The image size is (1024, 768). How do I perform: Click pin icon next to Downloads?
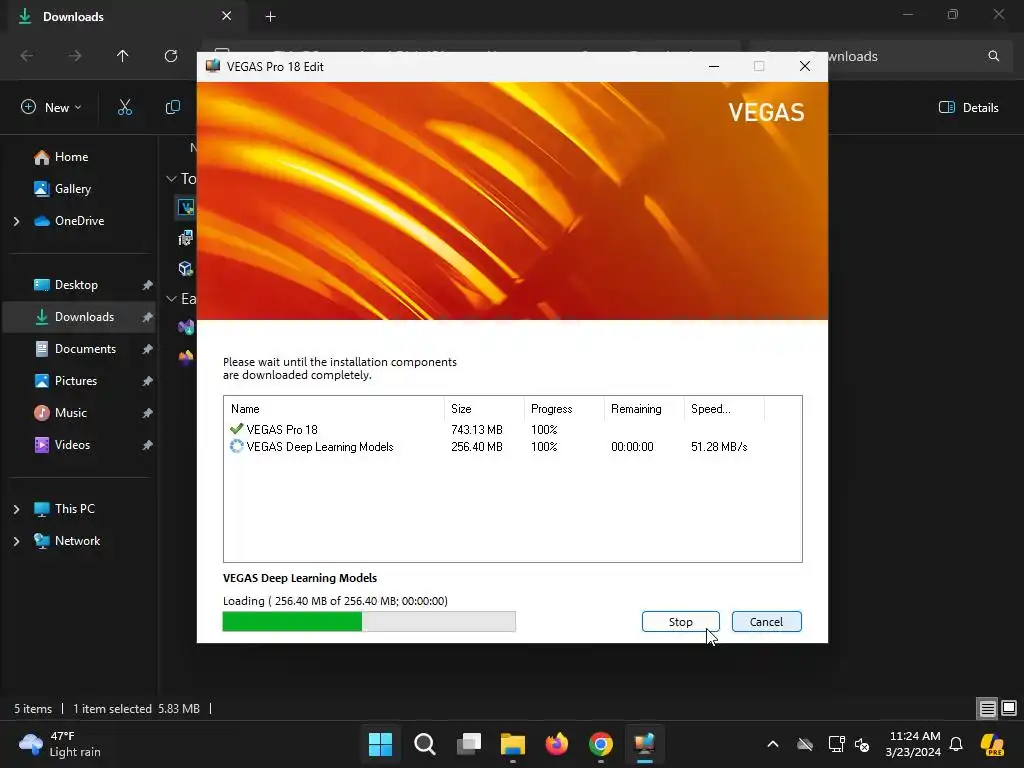[148, 317]
